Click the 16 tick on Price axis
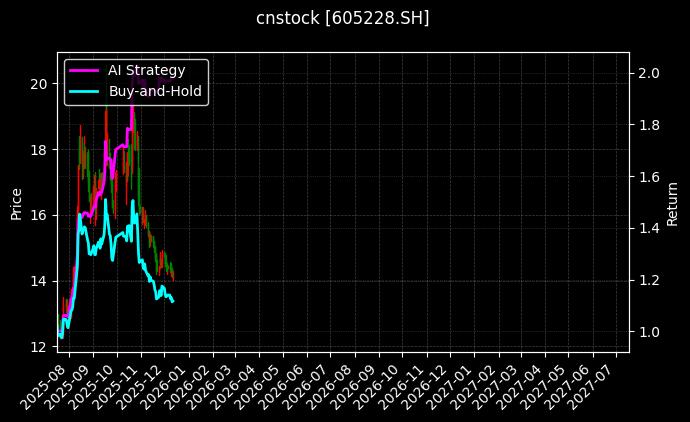 (x=38, y=215)
